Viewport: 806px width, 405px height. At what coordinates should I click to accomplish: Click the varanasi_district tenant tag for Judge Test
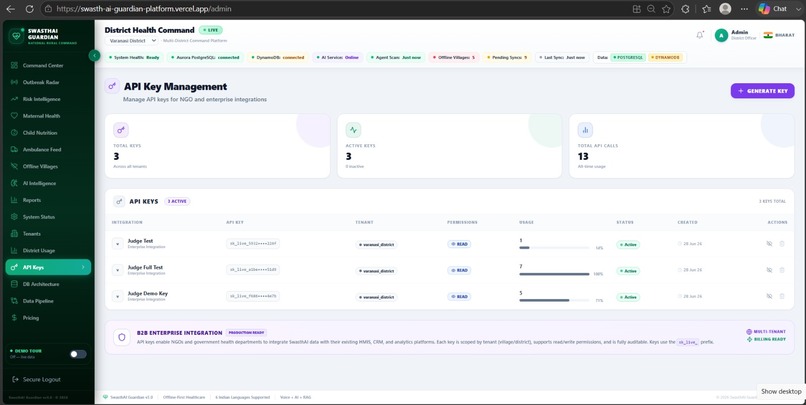click(x=376, y=245)
